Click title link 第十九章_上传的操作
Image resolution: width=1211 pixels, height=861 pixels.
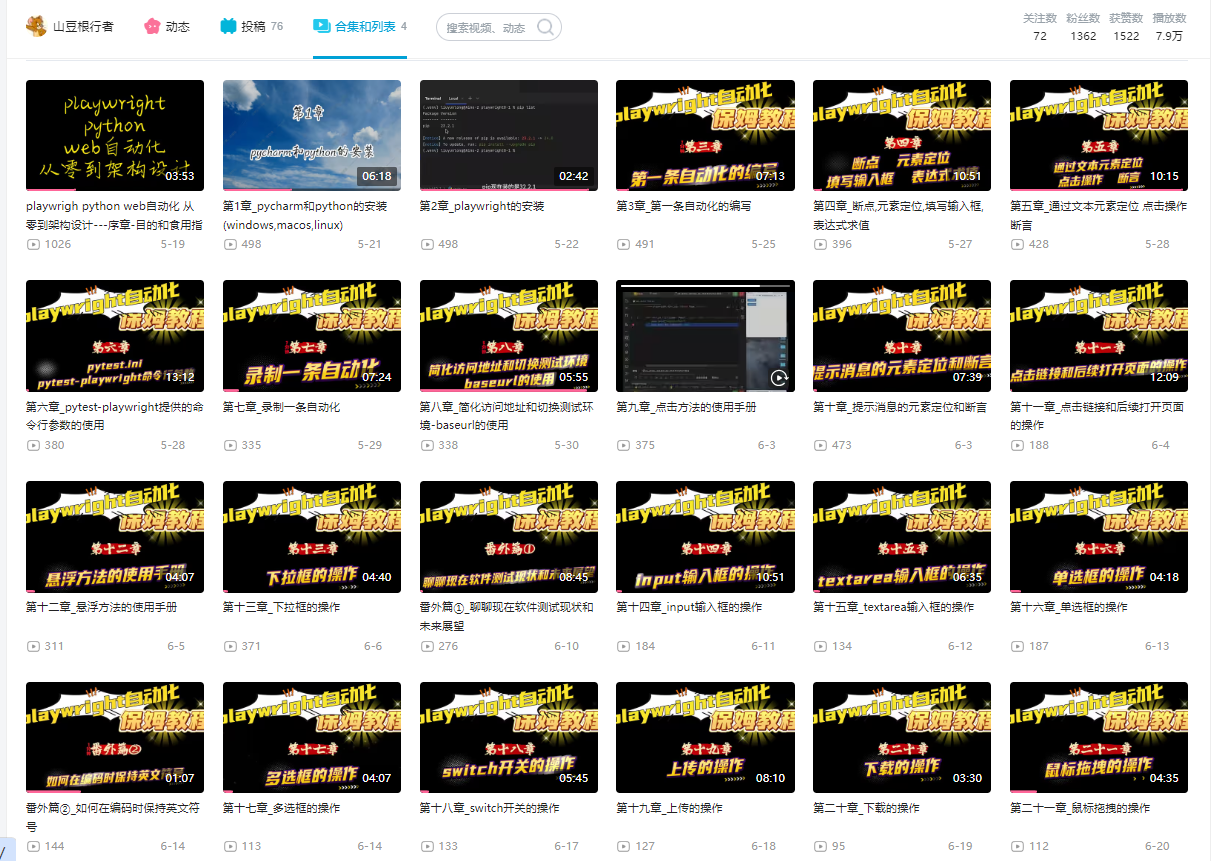pyautogui.click(x=670, y=808)
